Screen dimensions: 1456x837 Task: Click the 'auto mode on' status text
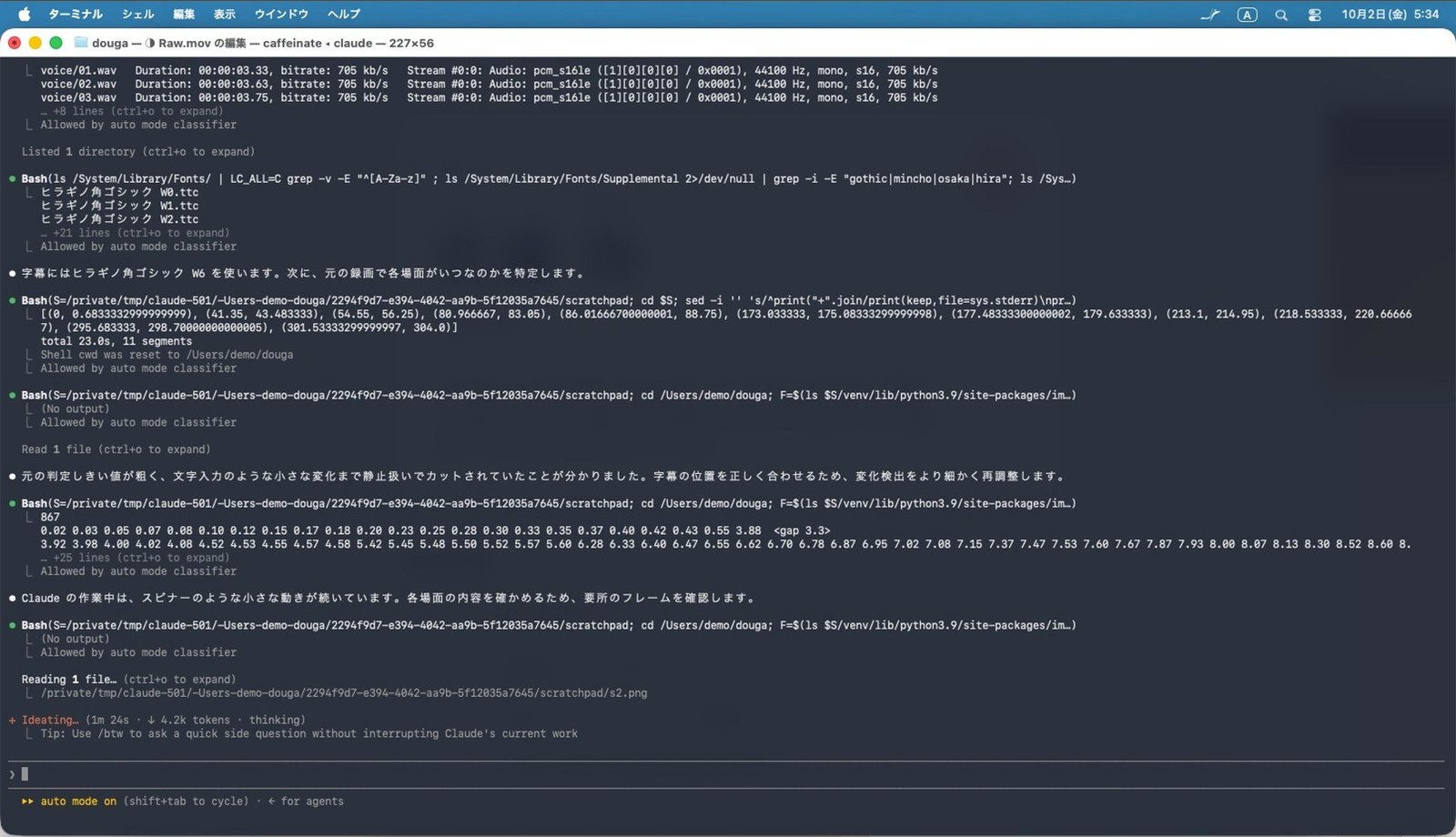[x=78, y=802]
